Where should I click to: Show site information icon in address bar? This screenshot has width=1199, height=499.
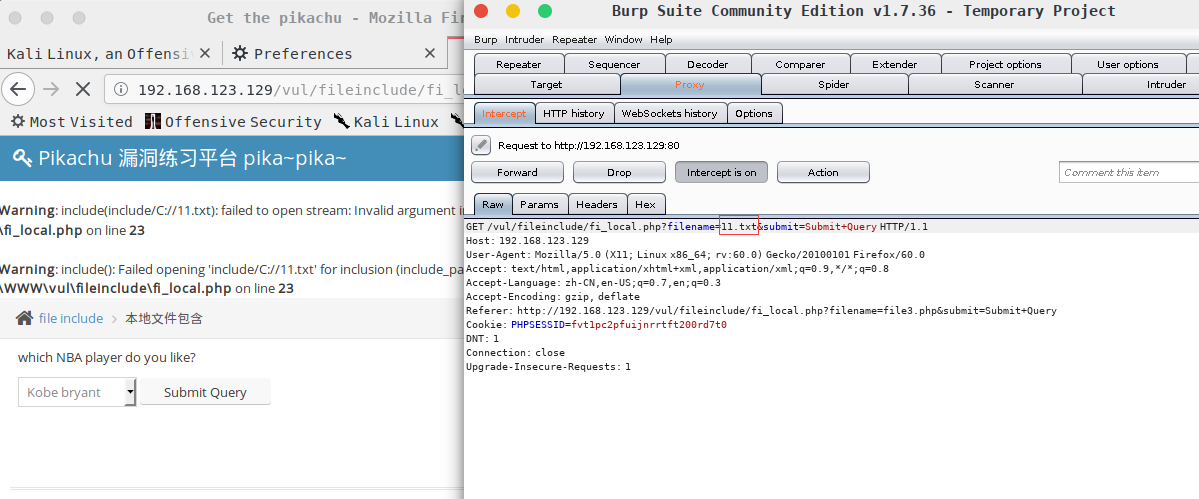(x=121, y=90)
